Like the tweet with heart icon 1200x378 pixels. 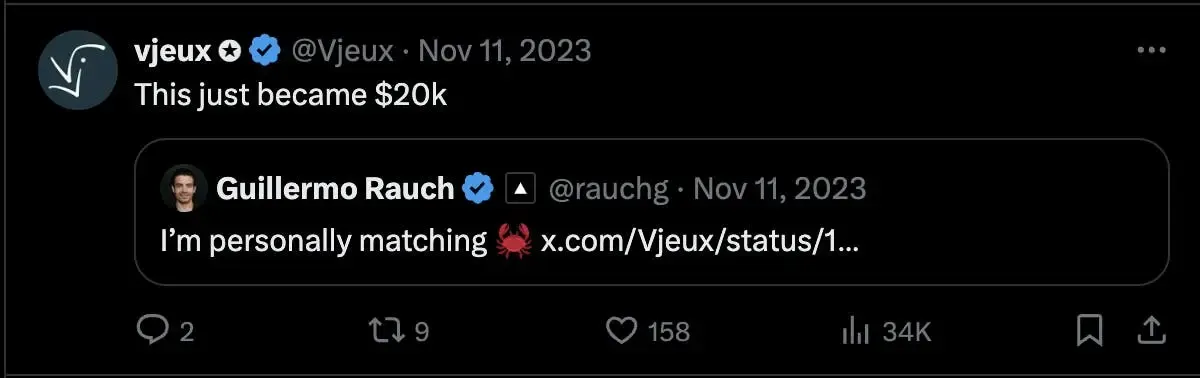[x=624, y=330]
